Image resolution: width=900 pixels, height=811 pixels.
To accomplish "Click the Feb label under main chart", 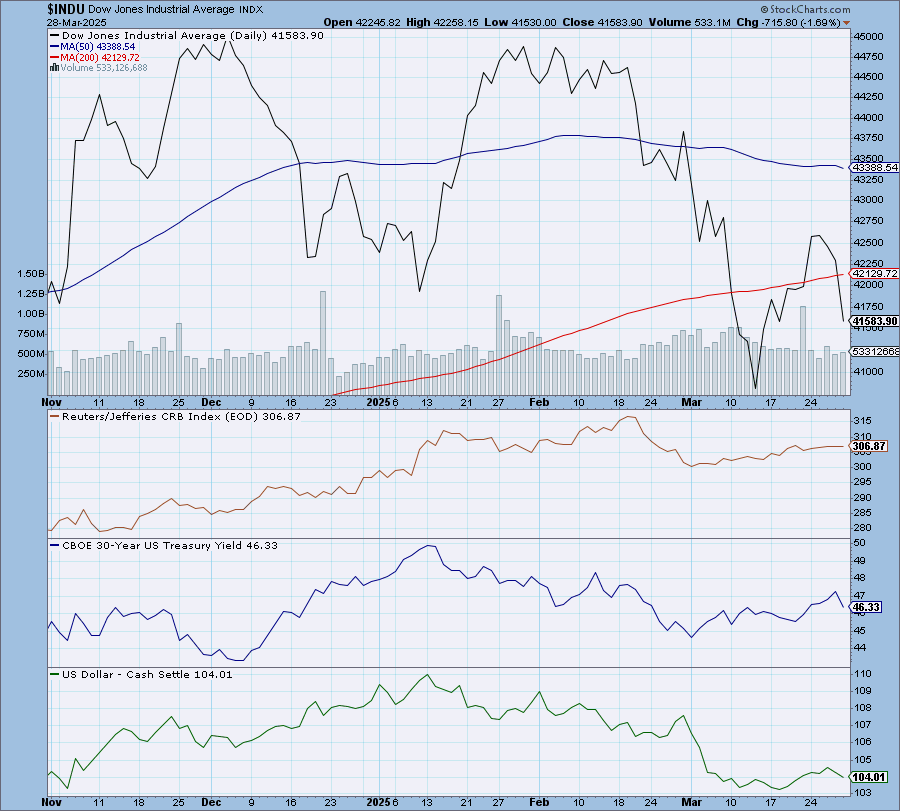I will tap(539, 402).
